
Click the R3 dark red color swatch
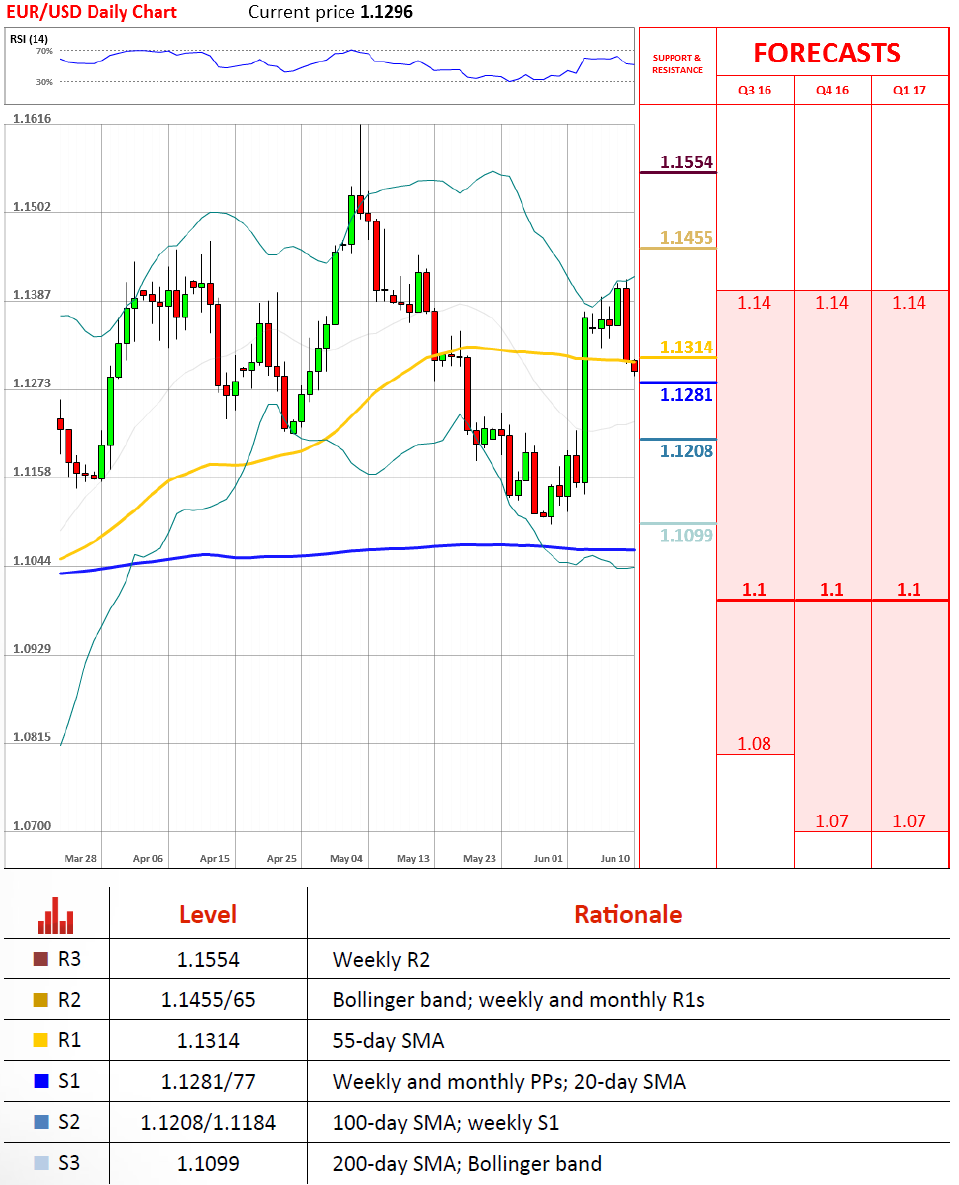tap(42, 959)
